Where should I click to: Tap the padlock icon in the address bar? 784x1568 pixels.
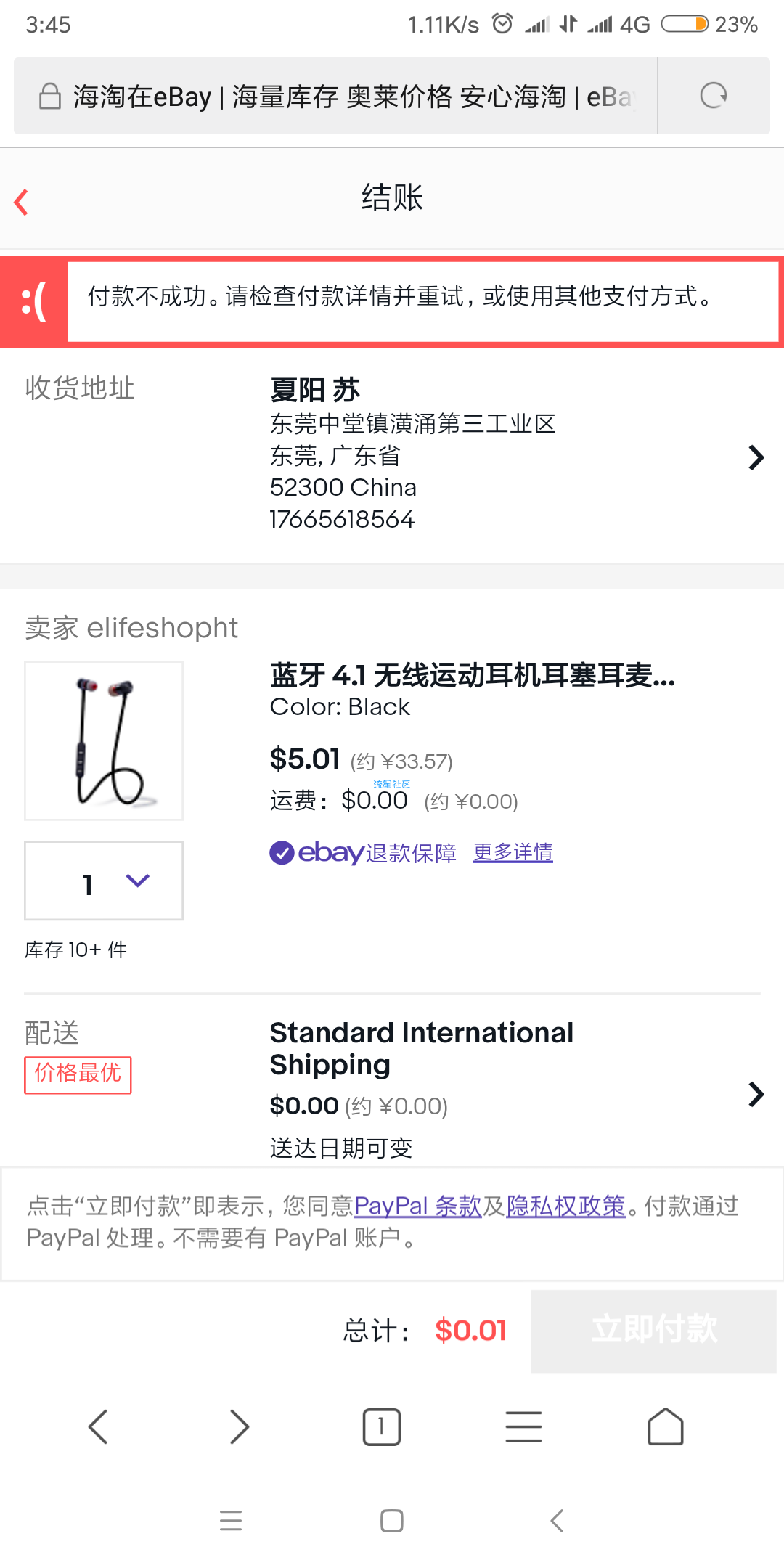coord(49,96)
